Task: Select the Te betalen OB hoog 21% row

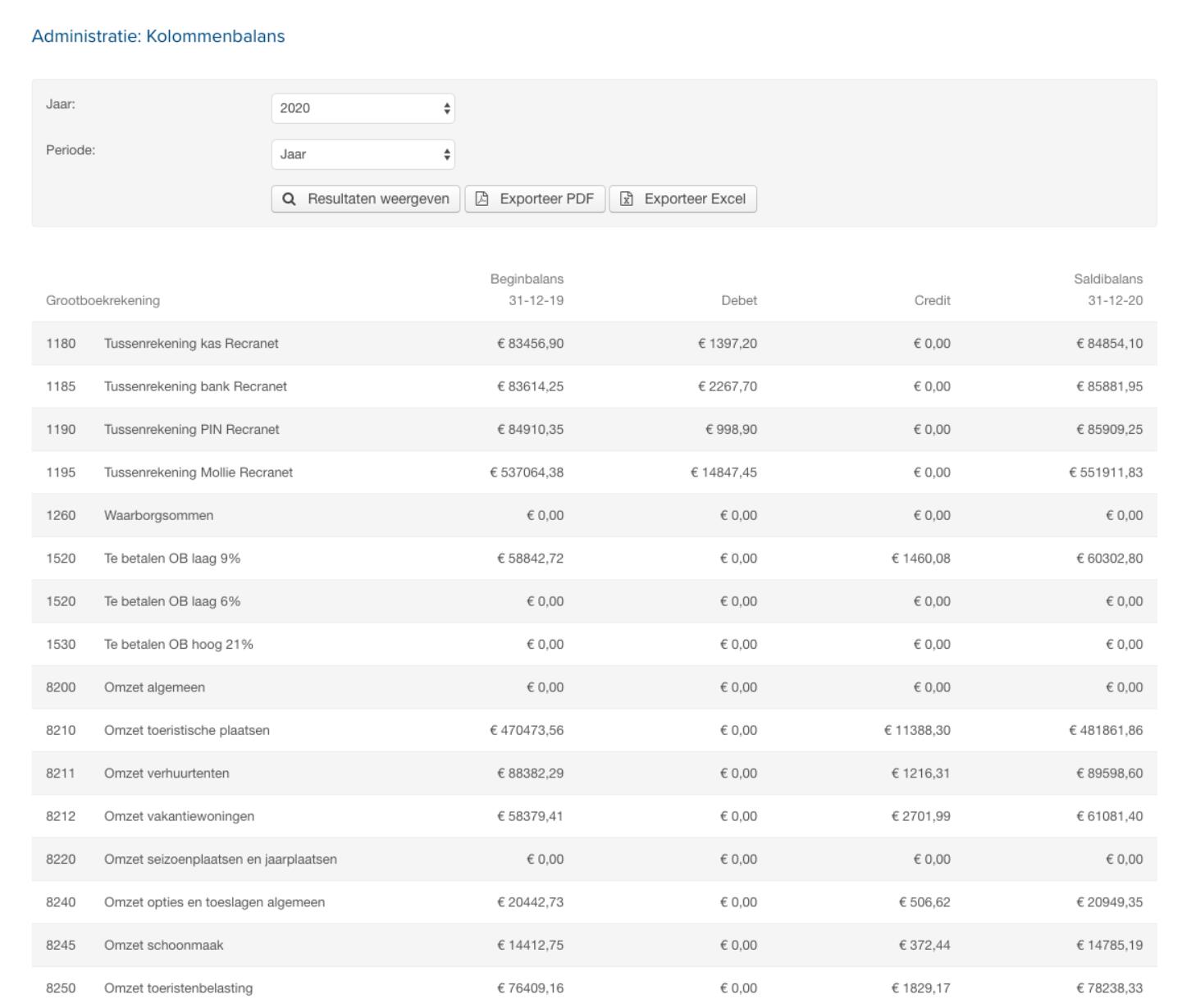Action: [178, 645]
